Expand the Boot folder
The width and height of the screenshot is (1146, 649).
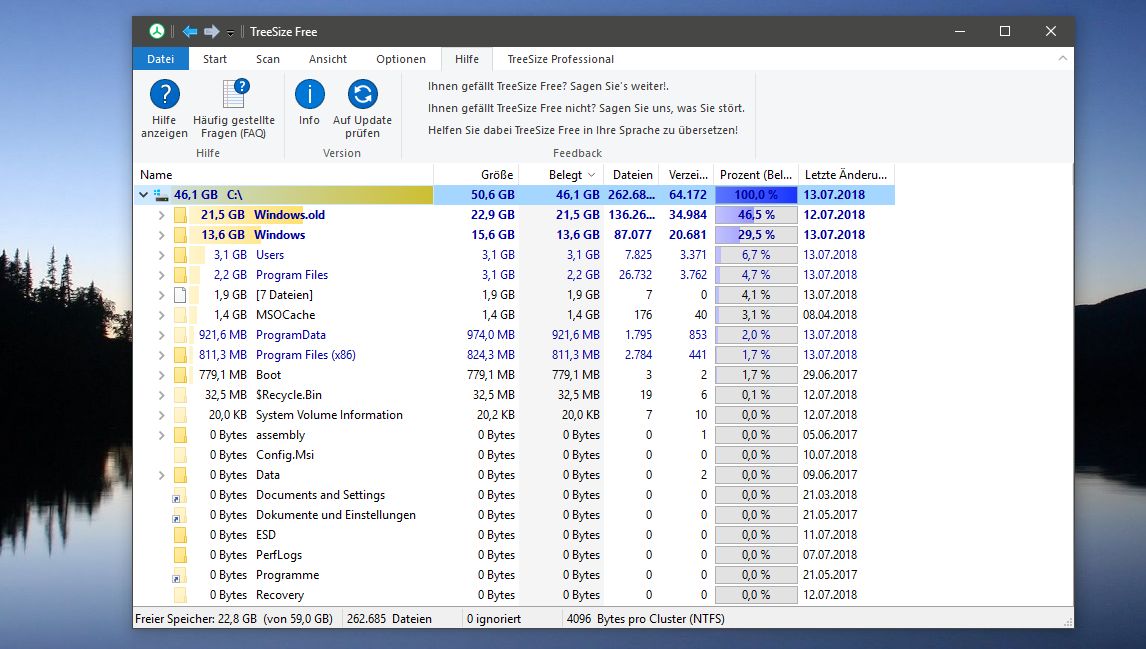click(x=162, y=375)
